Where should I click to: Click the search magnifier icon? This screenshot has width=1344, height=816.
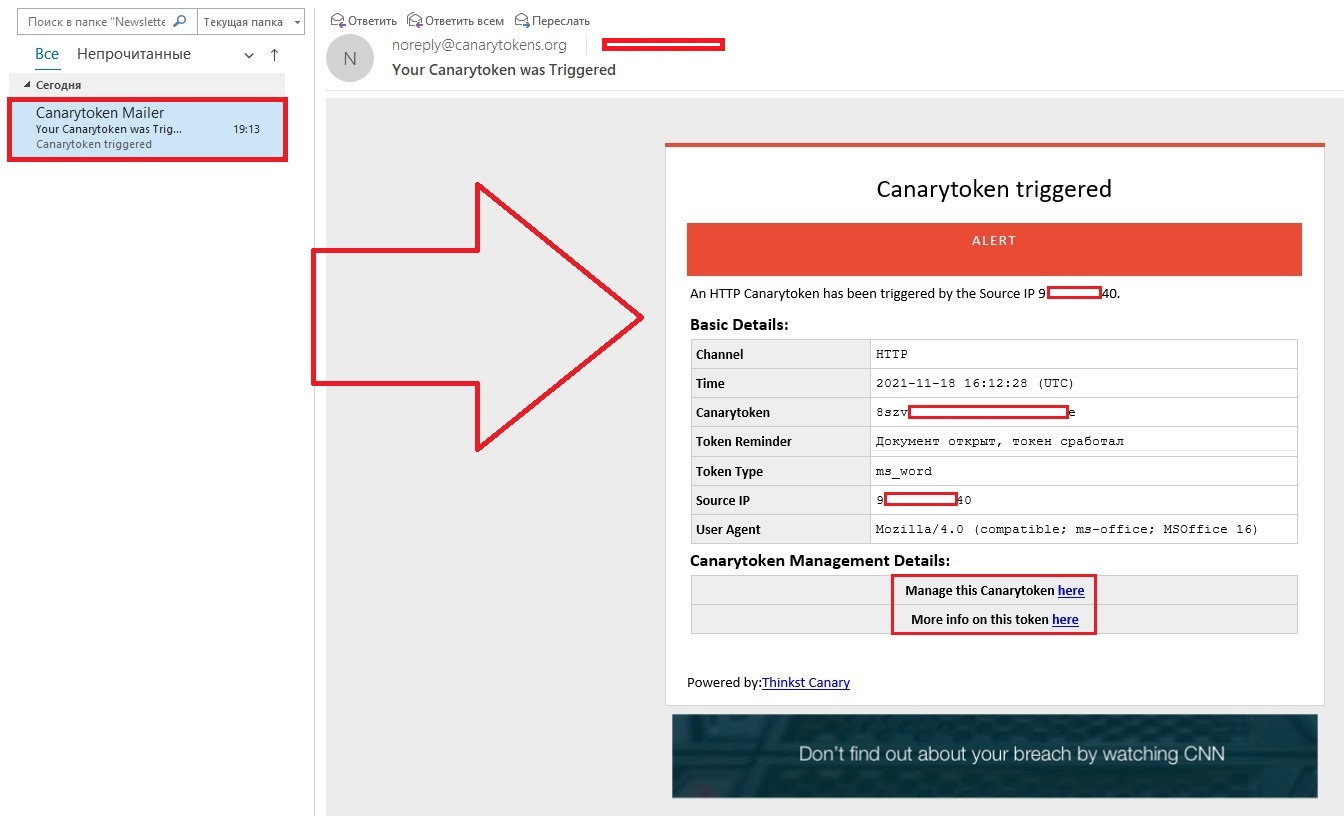tap(180, 21)
